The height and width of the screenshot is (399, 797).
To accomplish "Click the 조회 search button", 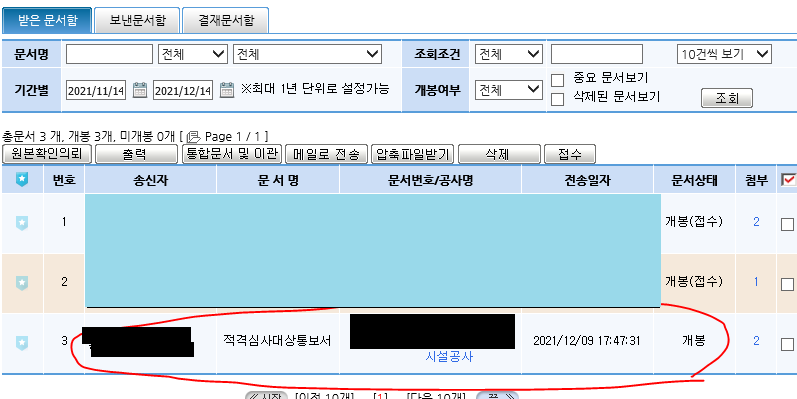I will click(x=727, y=98).
